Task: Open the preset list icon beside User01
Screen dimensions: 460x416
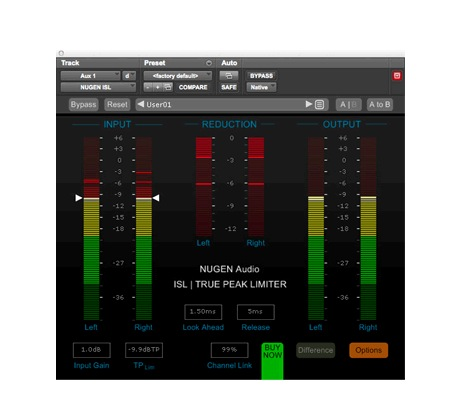Action: (x=319, y=105)
